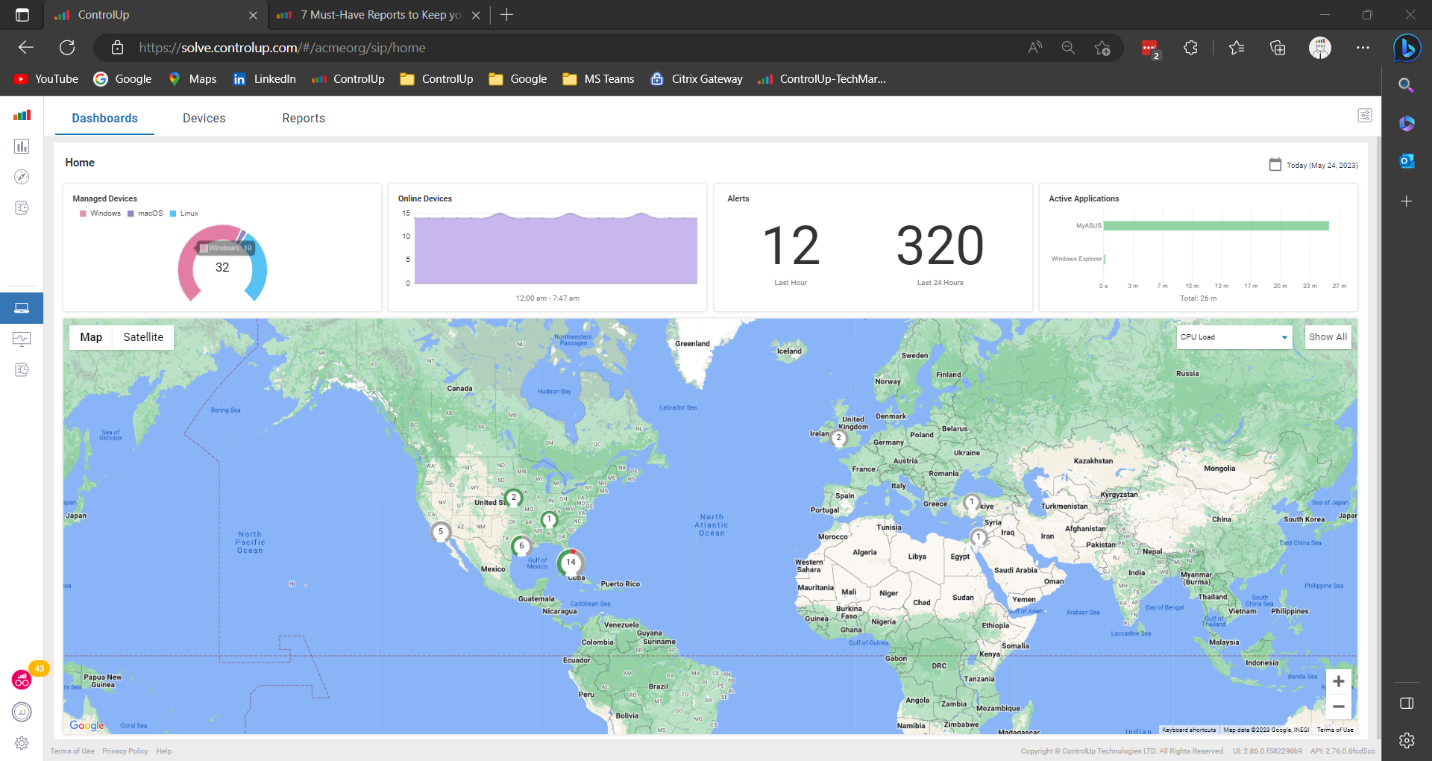Open the Keyboard shortcuts link on the map
1432x761 pixels.
click(x=1189, y=730)
